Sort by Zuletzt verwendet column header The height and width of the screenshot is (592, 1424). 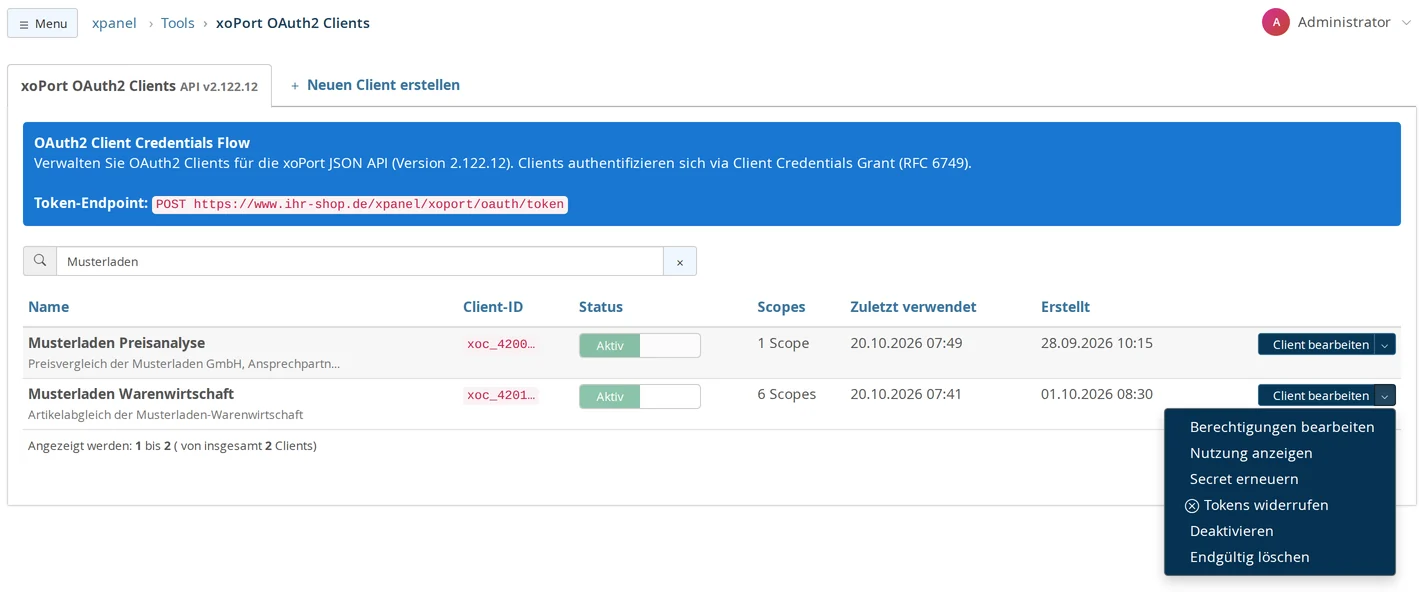click(x=913, y=307)
